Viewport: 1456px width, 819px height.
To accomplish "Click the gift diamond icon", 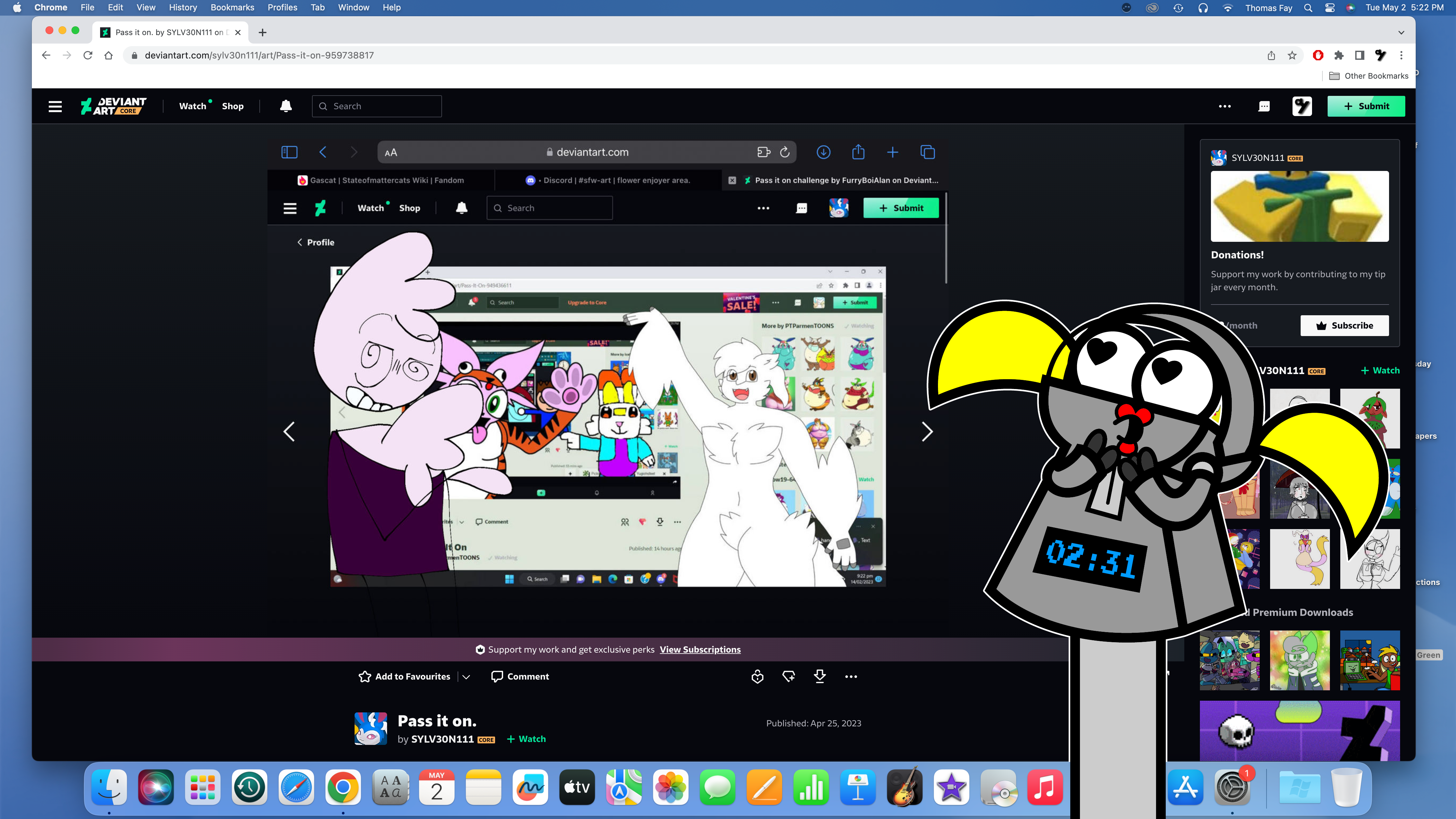I will [788, 677].
